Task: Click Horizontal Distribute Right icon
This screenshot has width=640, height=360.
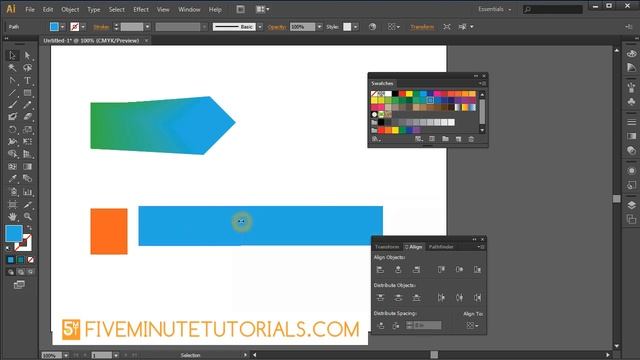Action: pos(477,298)
